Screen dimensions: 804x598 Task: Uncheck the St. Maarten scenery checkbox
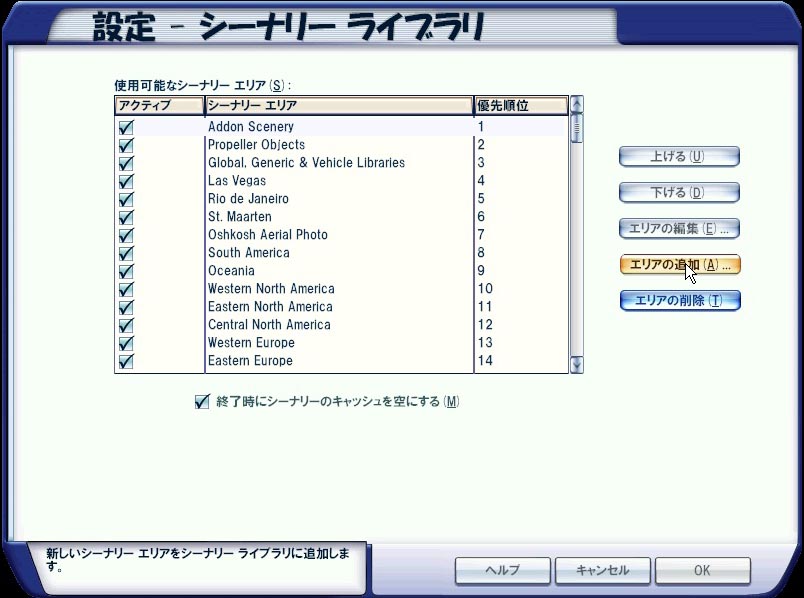(126, 217)
